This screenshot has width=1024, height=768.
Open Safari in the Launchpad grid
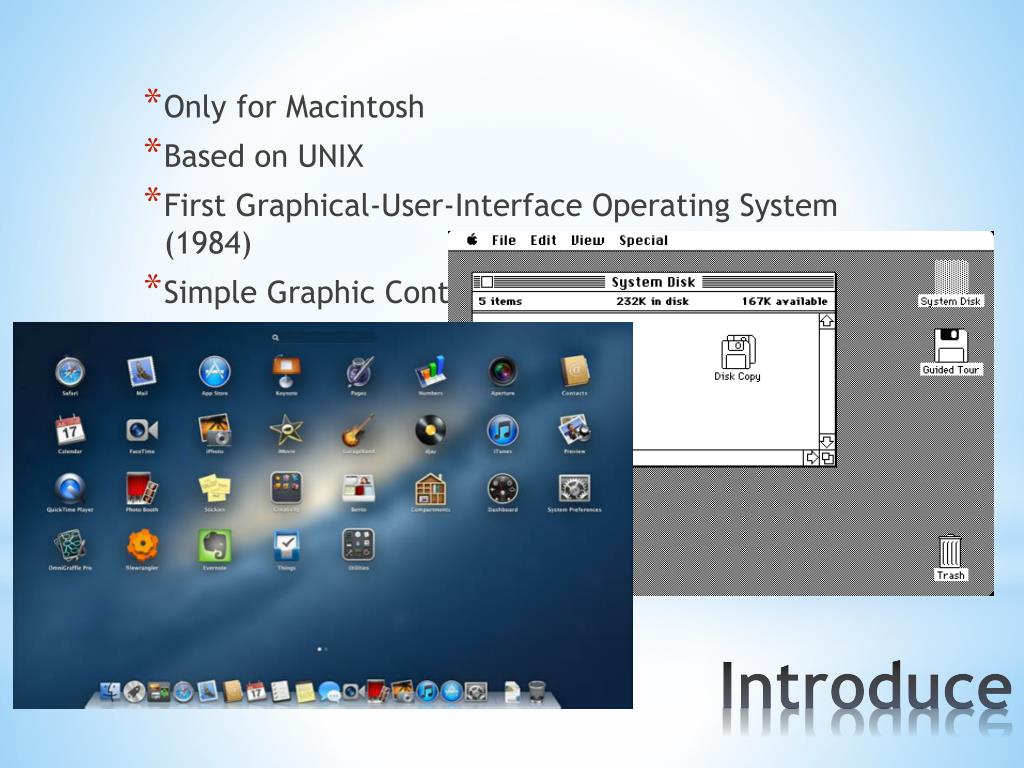70,372
